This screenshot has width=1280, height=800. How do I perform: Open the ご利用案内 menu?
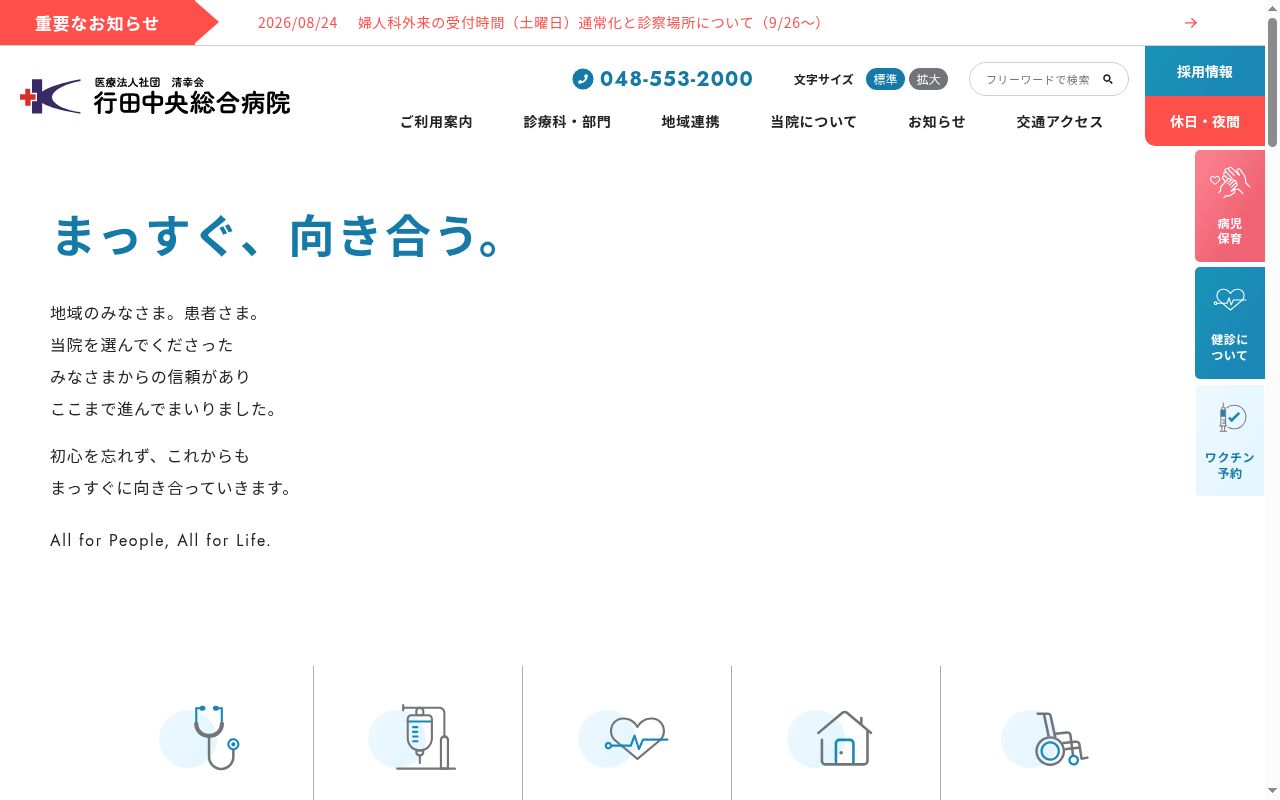[436, 122]
